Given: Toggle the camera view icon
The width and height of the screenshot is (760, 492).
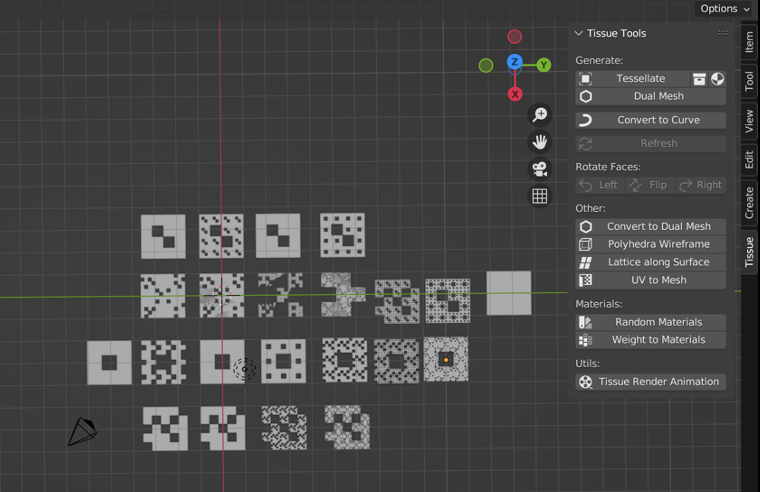Looking at the screenshot, I should point(539,169).
